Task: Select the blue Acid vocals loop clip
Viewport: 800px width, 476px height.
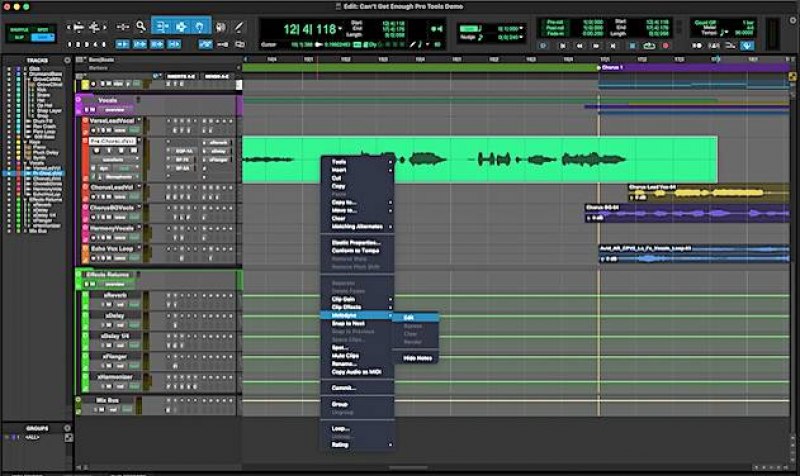Action: click(x=694, y=254)
